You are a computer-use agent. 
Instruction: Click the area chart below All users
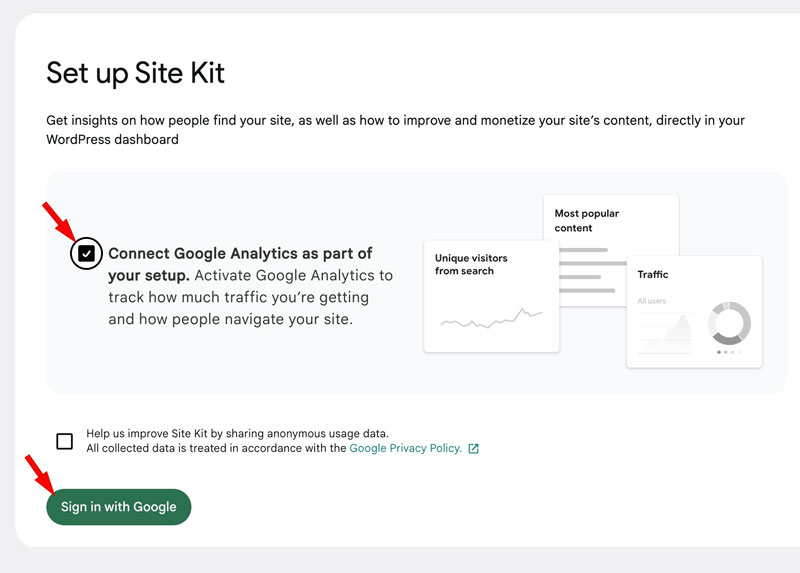(665, 334)
